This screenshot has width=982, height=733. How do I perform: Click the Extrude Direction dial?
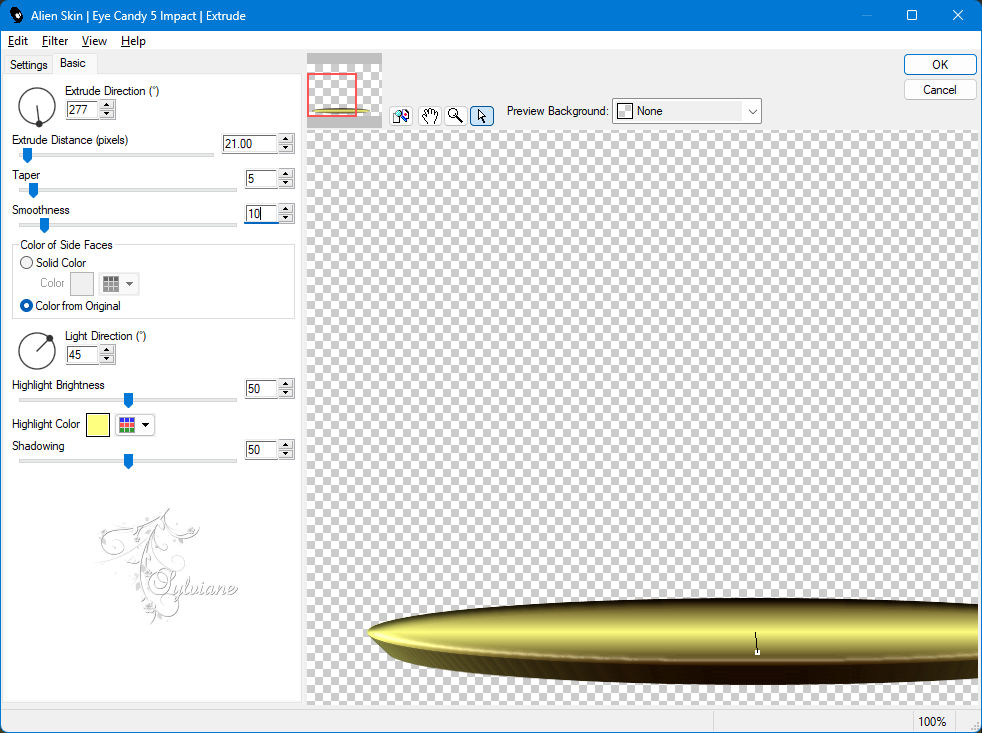pyautogui.click(x=37, y=107)
